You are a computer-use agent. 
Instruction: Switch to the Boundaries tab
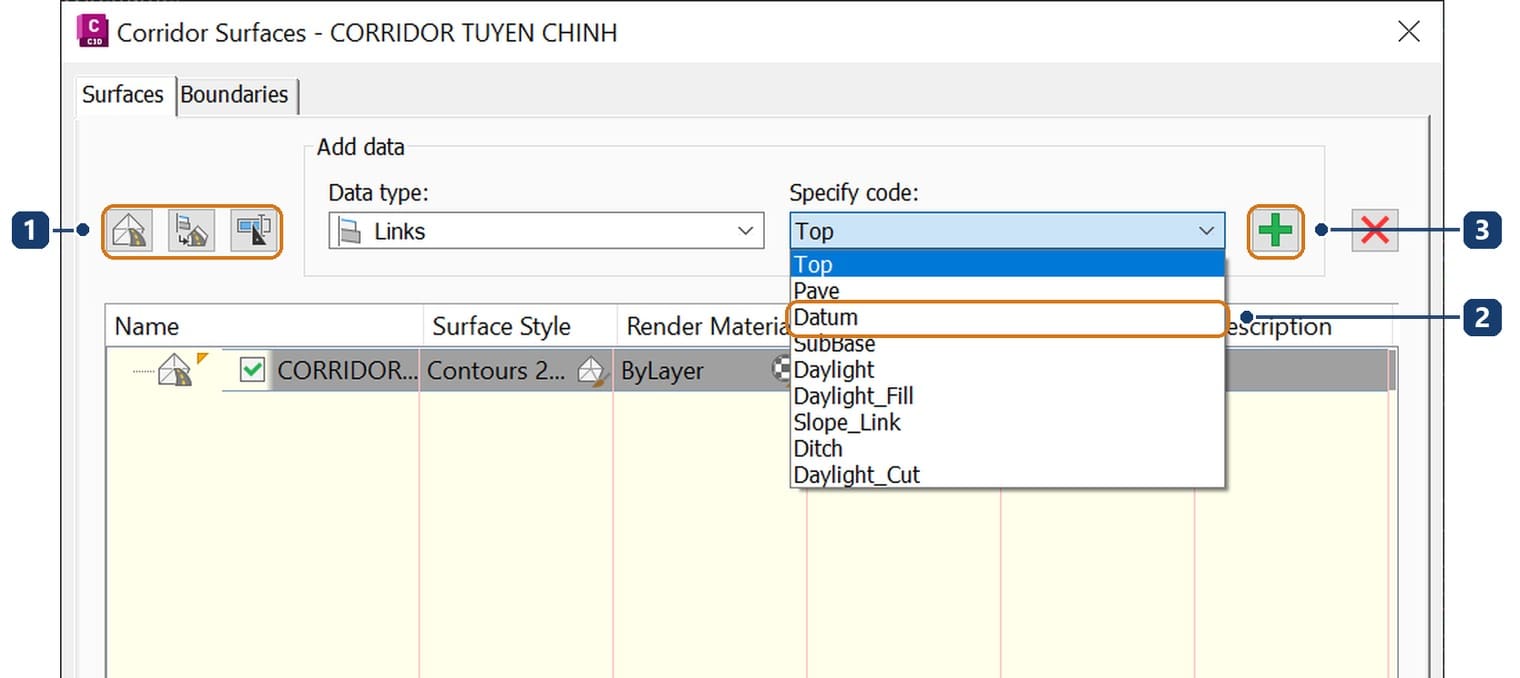pyautogui.click(x=235, y=95)
